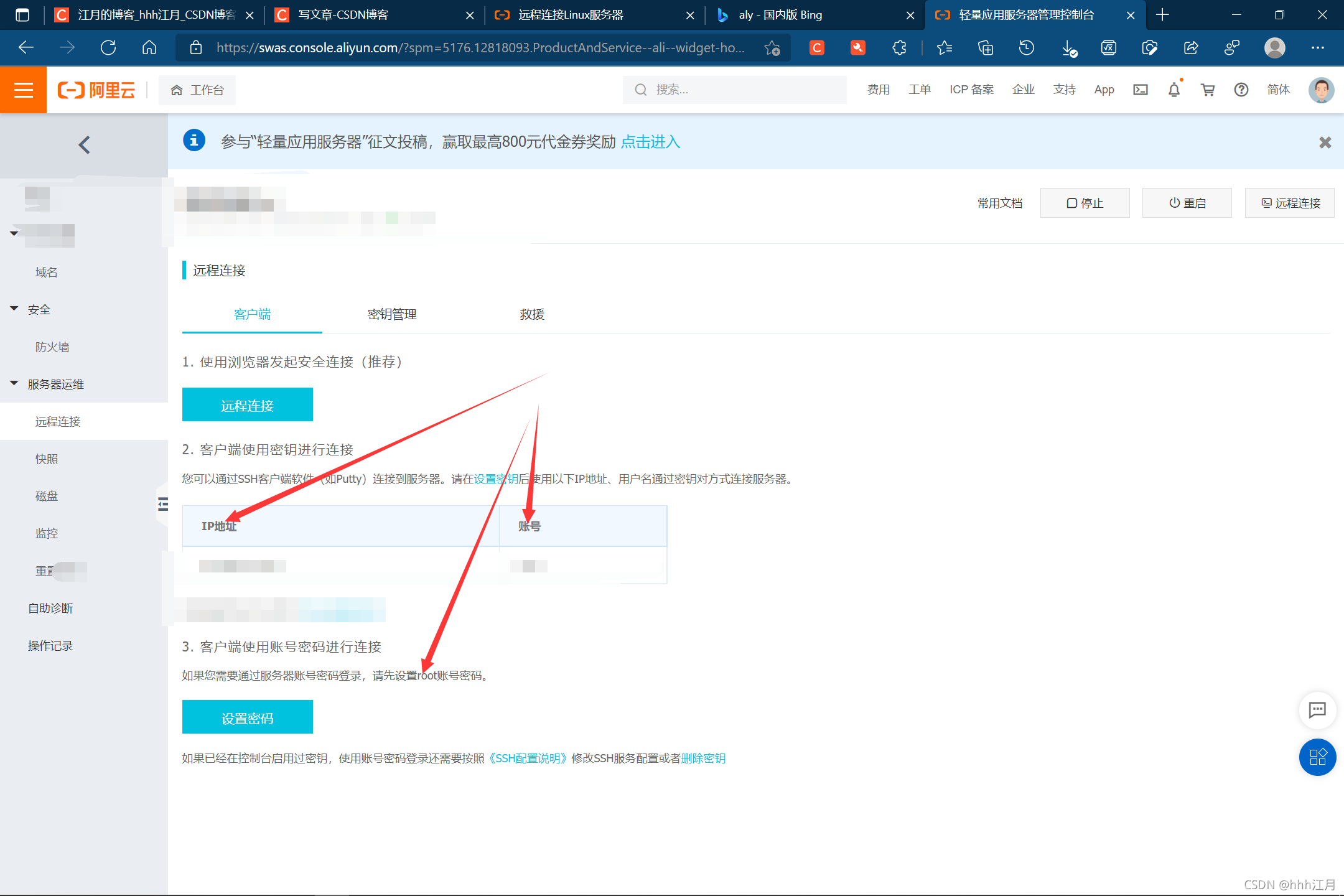Toggle the sidebar fold handle
The height and width of the screenshot is (896, 1344).
point(162,504)
